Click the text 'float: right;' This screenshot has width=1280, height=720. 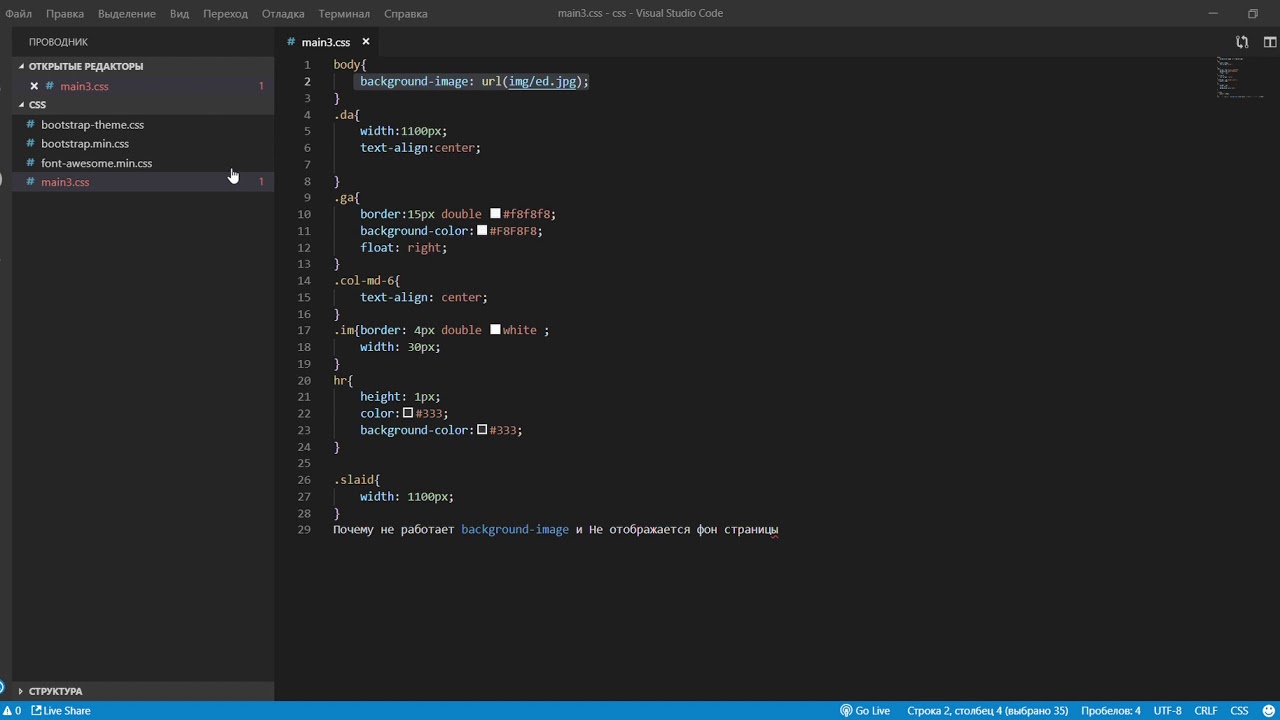click(x=404, y=248)
